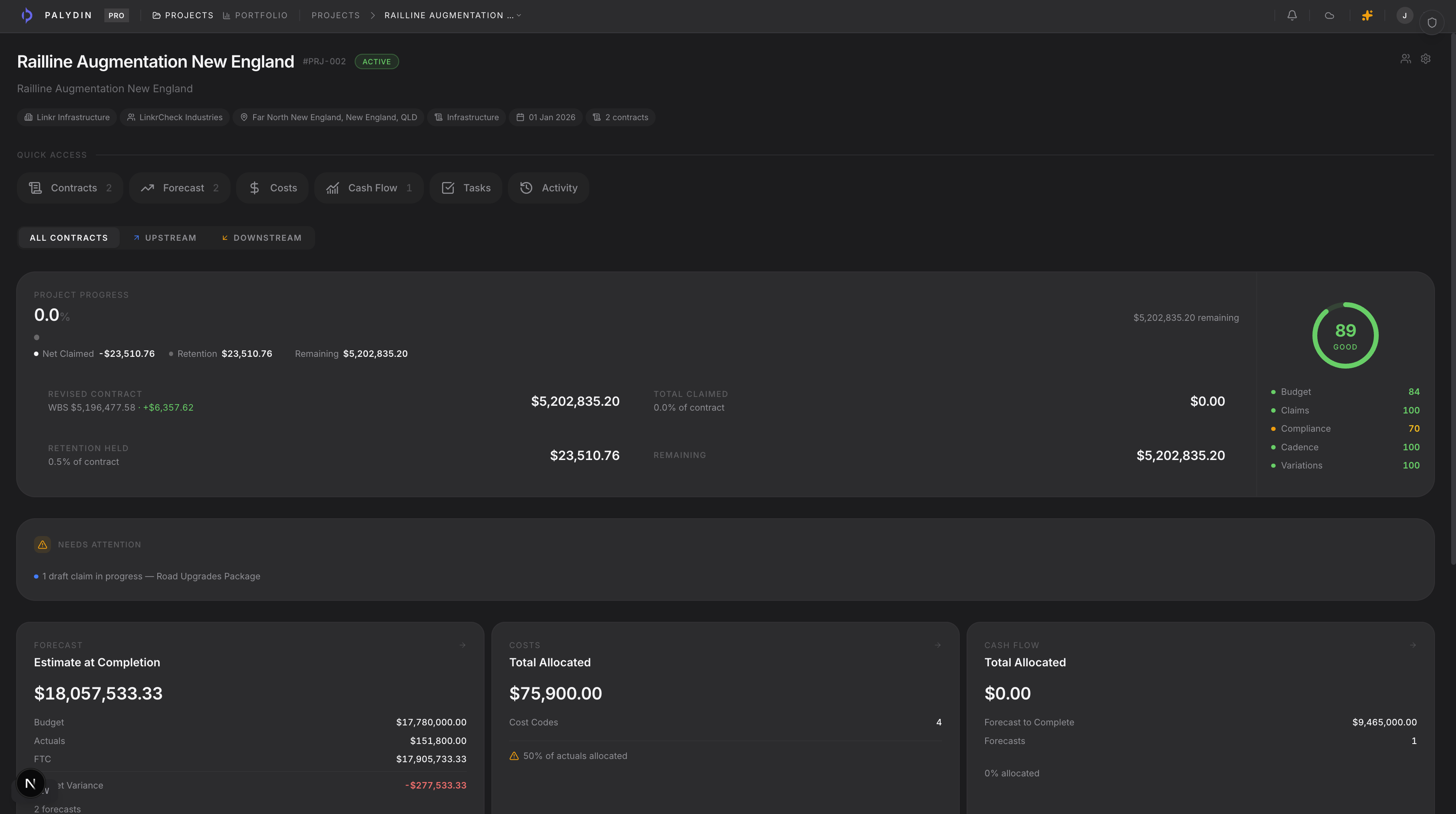Select the Forecast quick access icon
This screenshot has width=1456, height=814.
pyautogui.click(x=179, y=188)
